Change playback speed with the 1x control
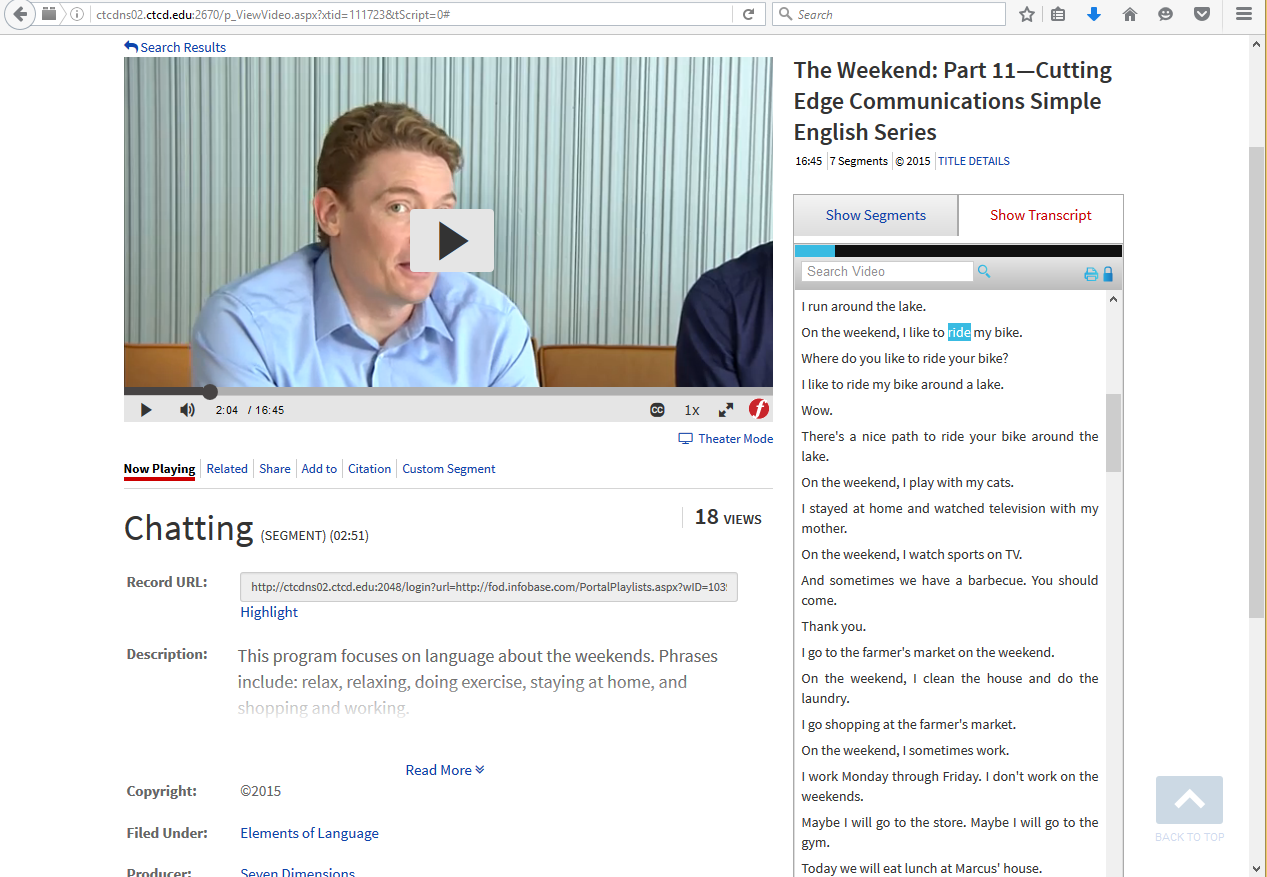This screenshot has width=1267, height=877. click(692, 410)
